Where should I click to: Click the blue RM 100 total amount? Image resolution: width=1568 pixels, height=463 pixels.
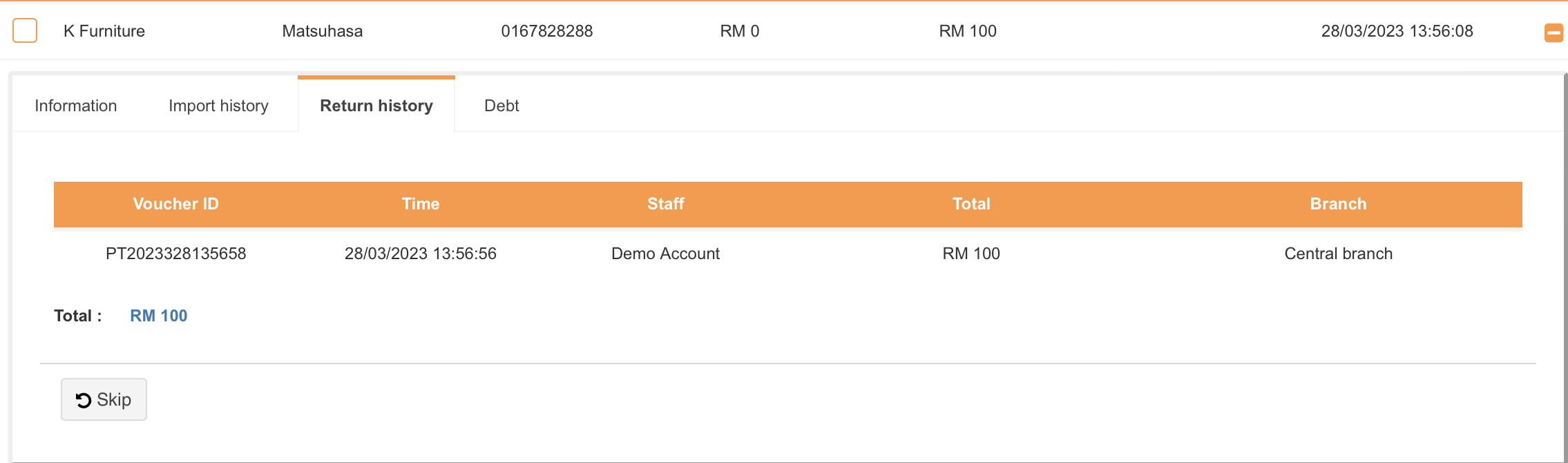(159, 316)
